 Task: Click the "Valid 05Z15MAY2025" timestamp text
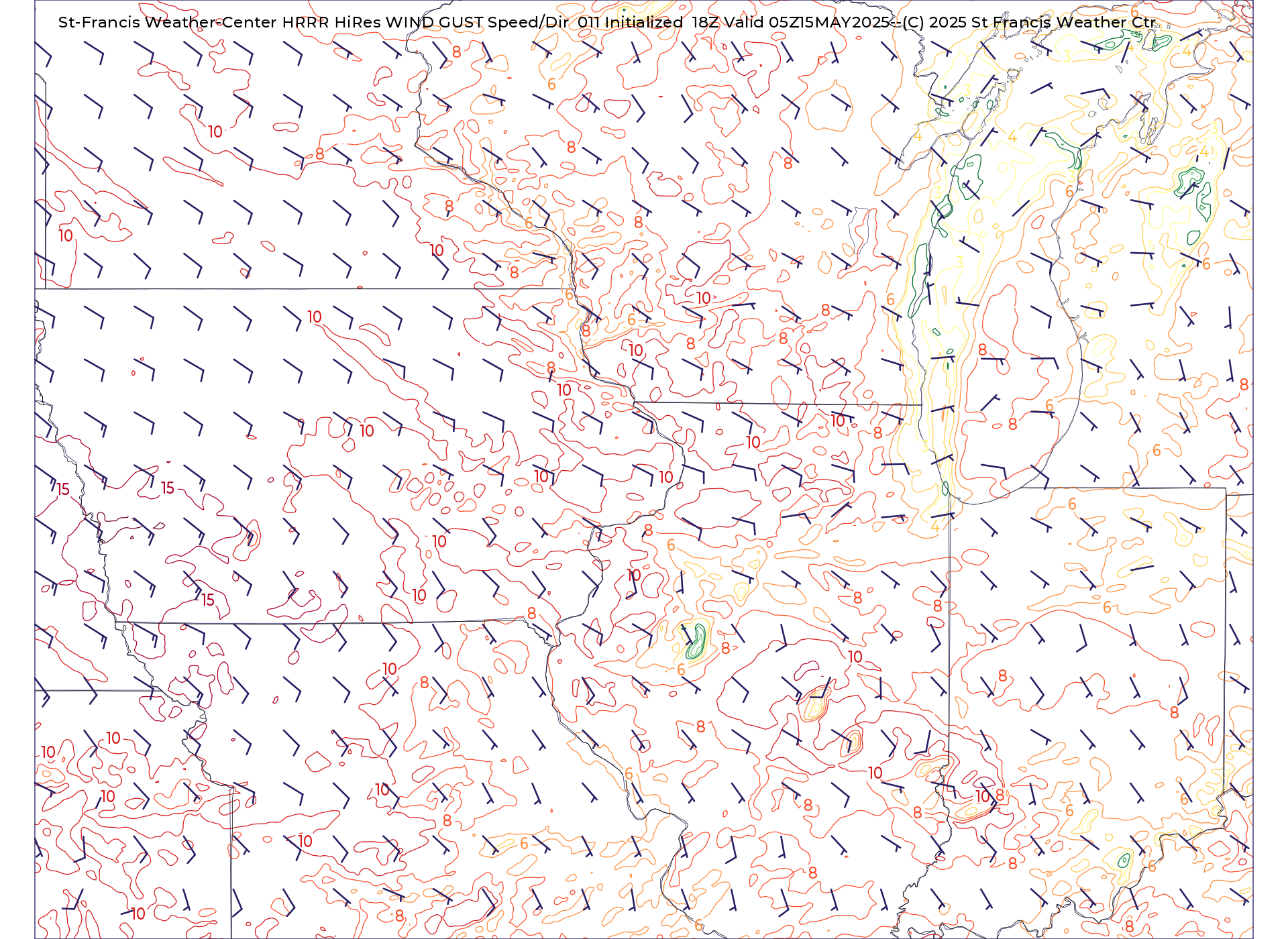click(806, 22)
